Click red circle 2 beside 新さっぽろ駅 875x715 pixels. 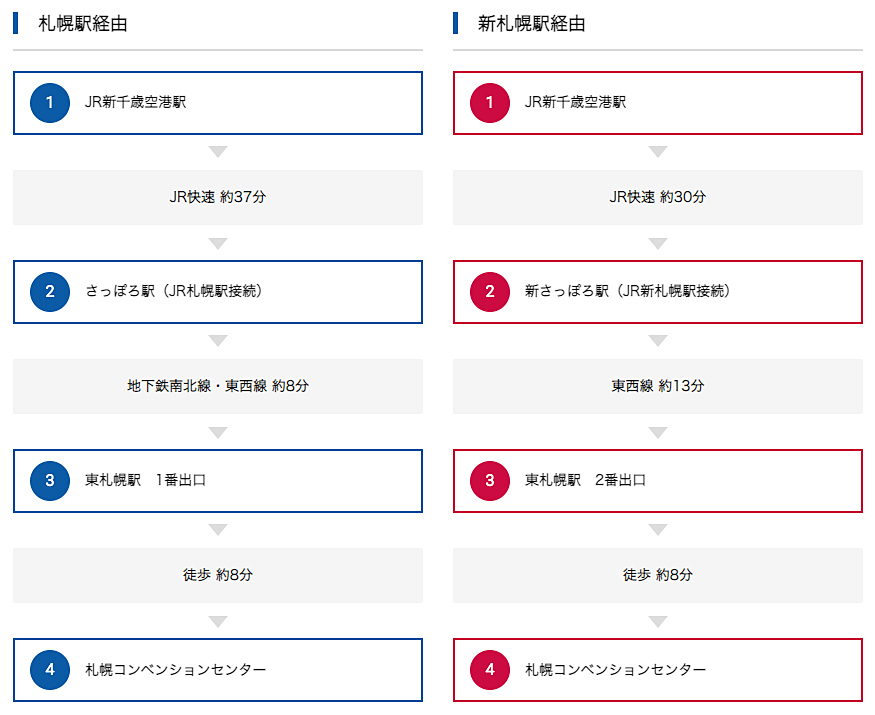click(489, 291)
